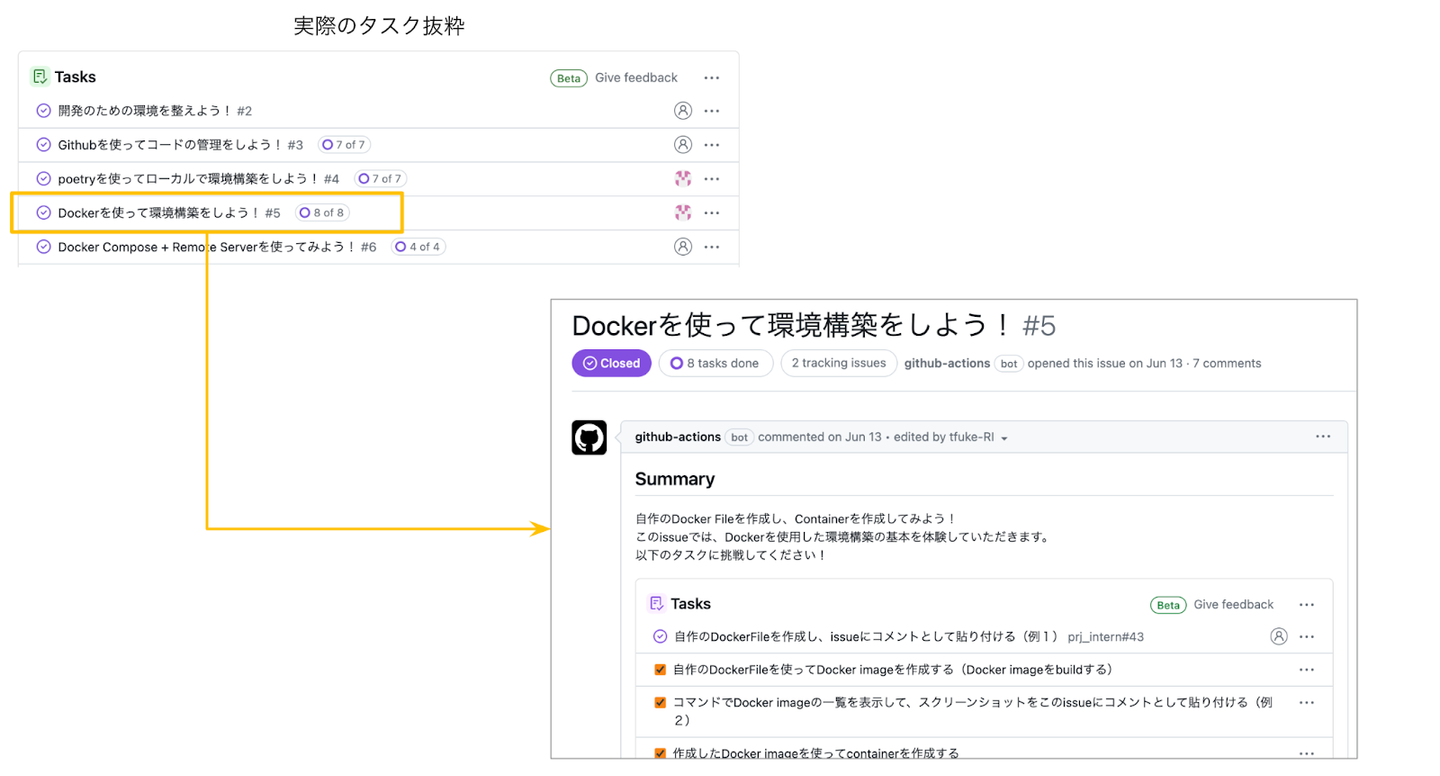Open task "poetryを使ってローカルで環境構築をしよう！ #4"
This screenshot has height=776, width=1440.
199,179
